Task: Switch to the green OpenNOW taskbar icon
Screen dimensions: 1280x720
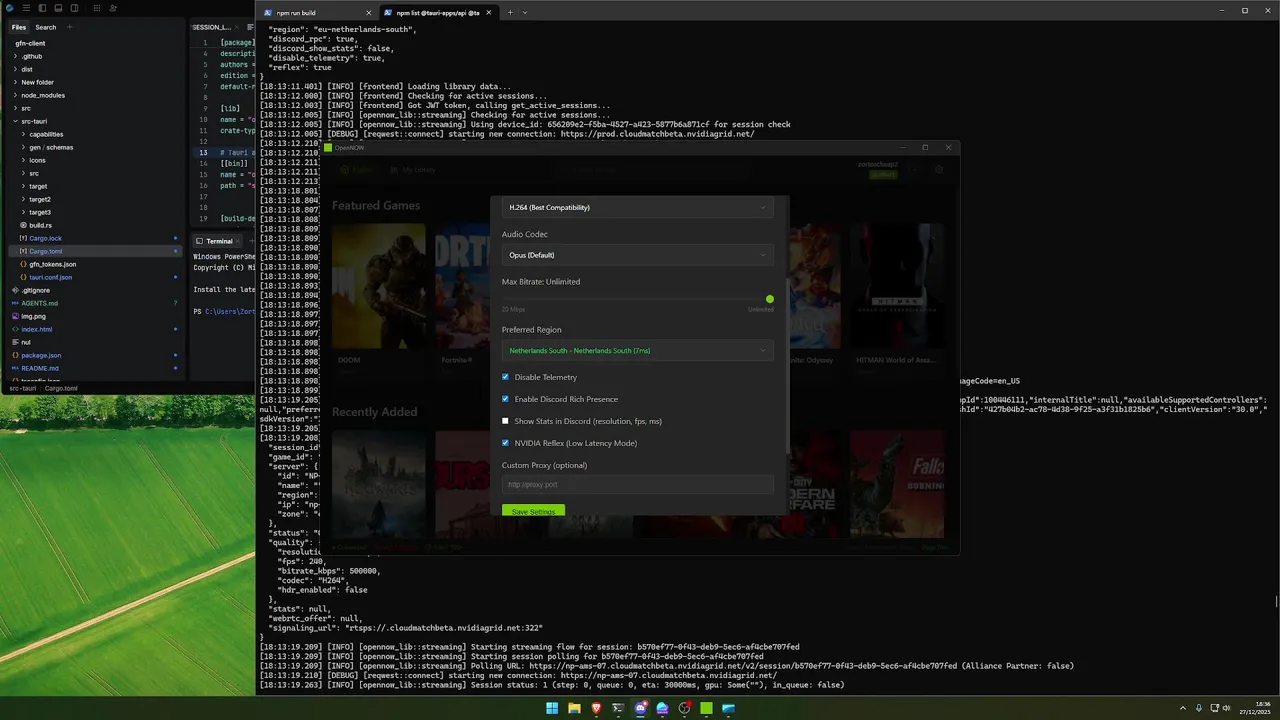Action: [706, 708]
